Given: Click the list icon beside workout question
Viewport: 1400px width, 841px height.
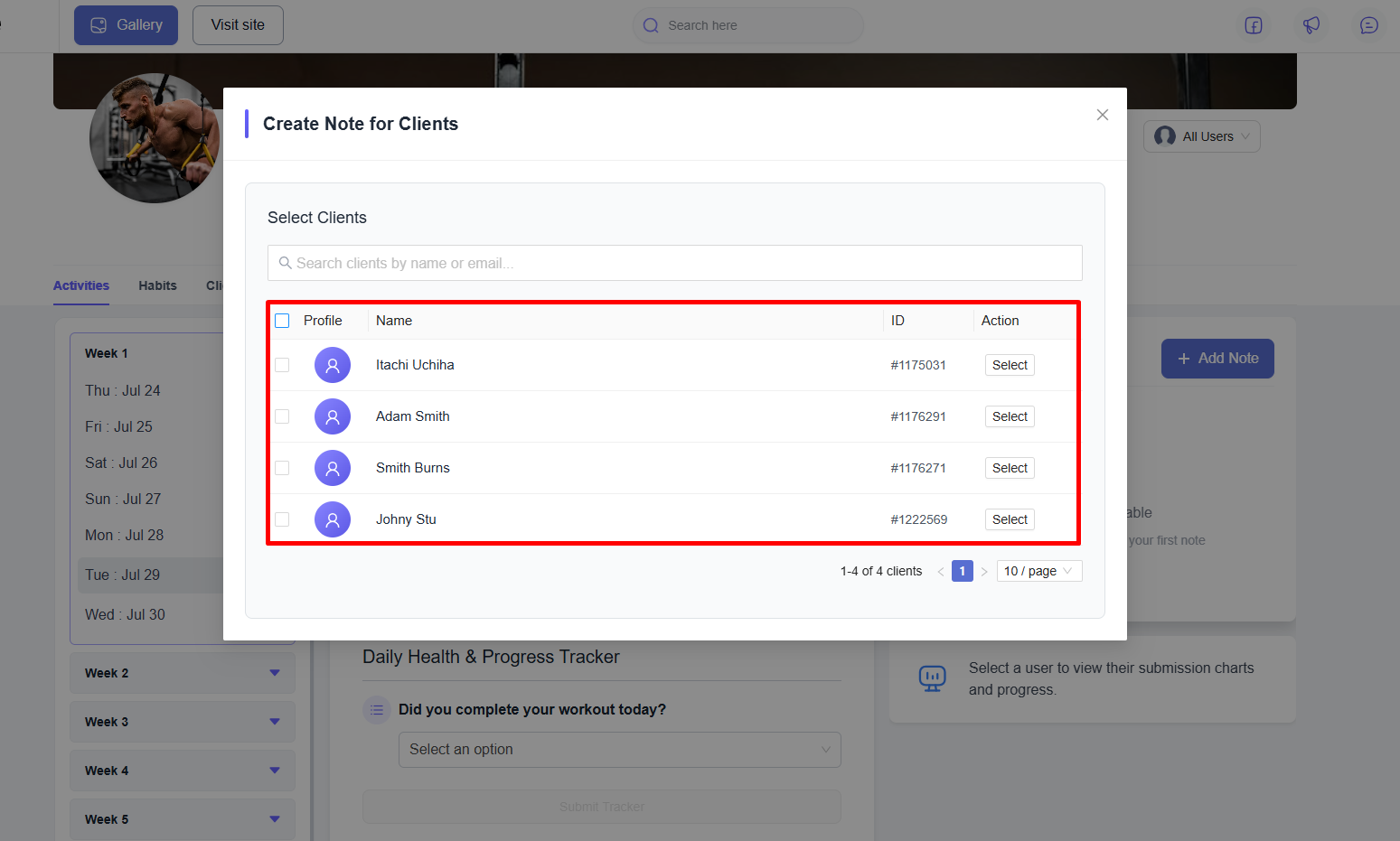Looking at the screenshot, I should (x=377, y=710).
